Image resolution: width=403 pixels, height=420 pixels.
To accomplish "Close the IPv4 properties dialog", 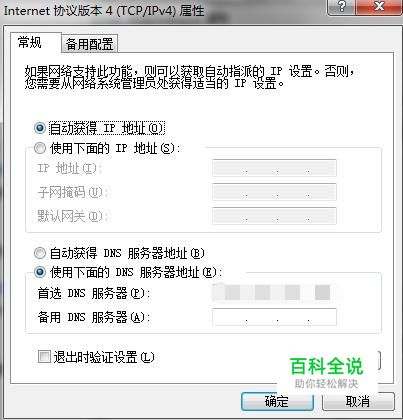I will pos(379,7).
